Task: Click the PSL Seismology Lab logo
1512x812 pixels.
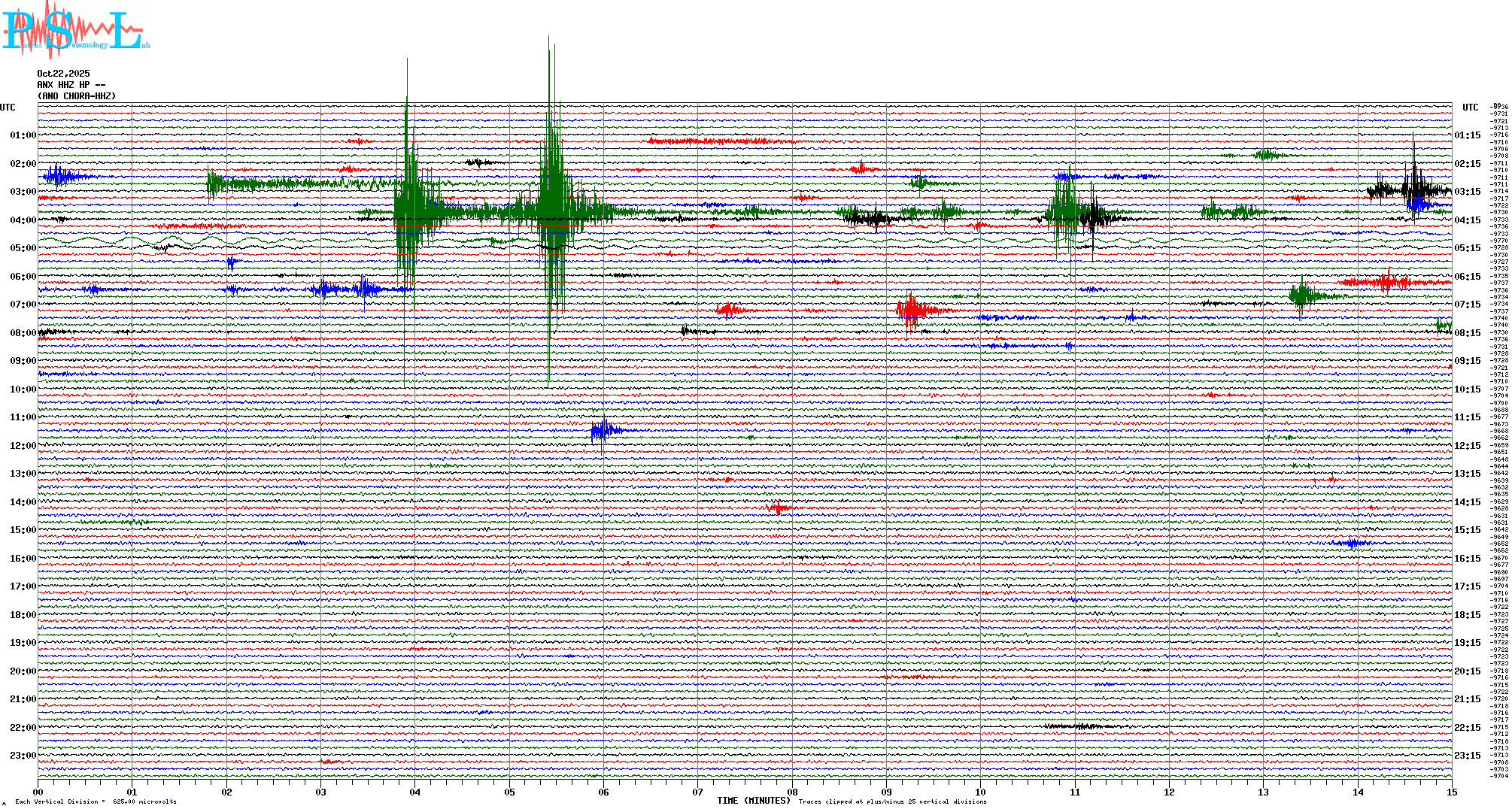Action: click(75, 30)
